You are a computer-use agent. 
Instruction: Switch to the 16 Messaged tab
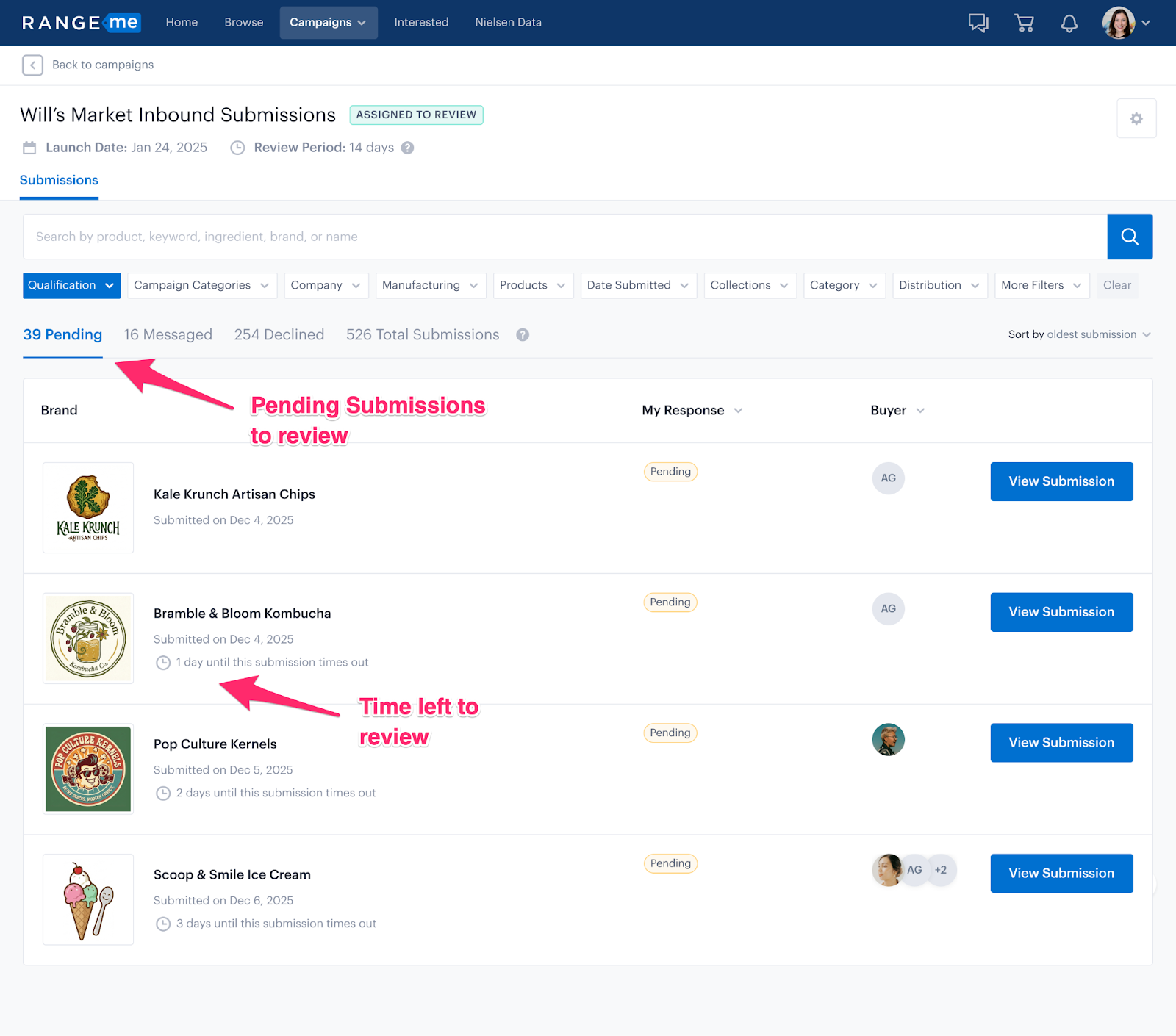click(x=168, y=335)
